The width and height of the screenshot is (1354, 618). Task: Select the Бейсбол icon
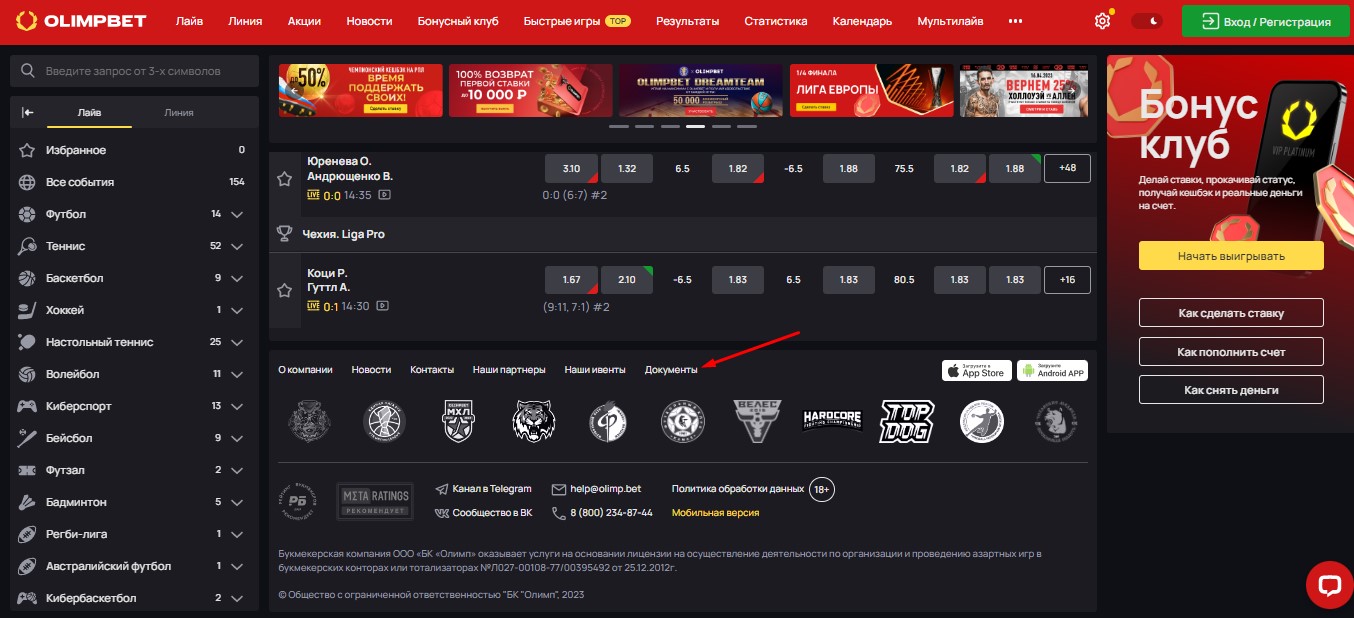pos(28,438)
